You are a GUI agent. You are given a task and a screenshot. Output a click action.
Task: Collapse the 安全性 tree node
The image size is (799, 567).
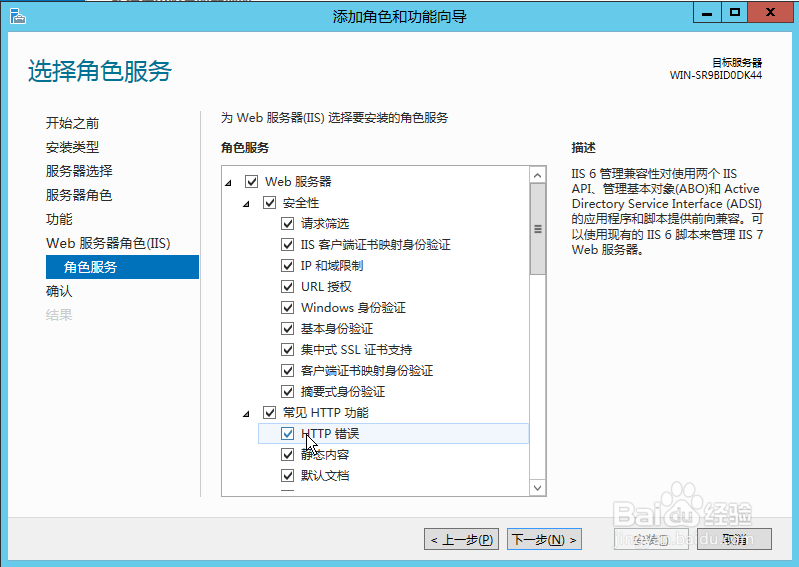(x=247, y=204)
